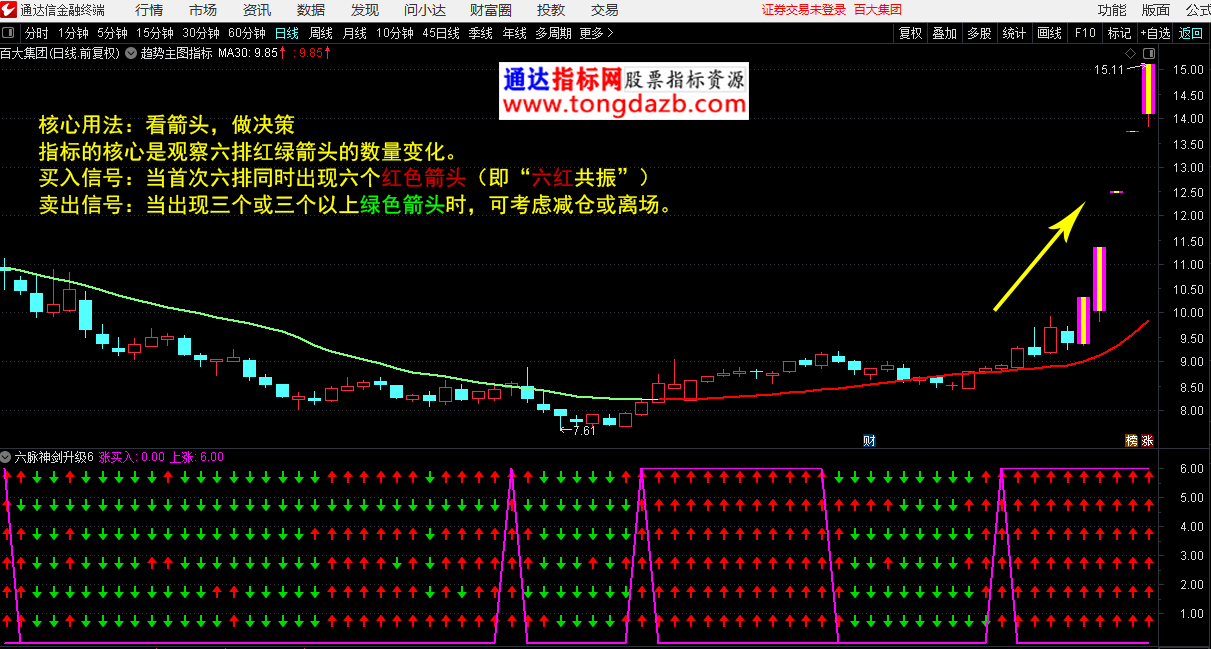Open the 财富圈 menu
The width and height of the screenshot is (1211, 649).
point(491,10)
